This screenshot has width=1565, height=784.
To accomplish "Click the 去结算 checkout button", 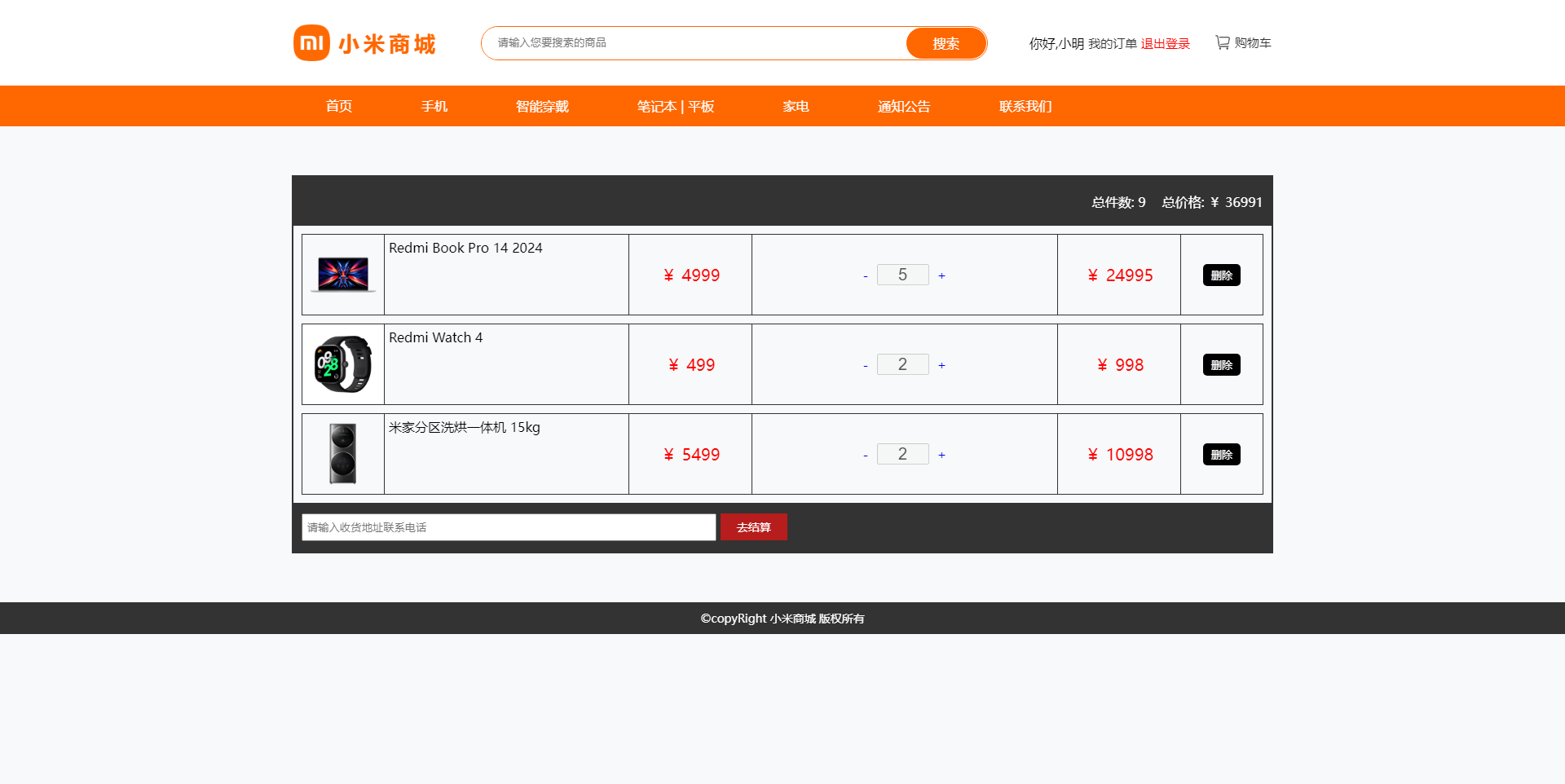I will pos(753,527).
